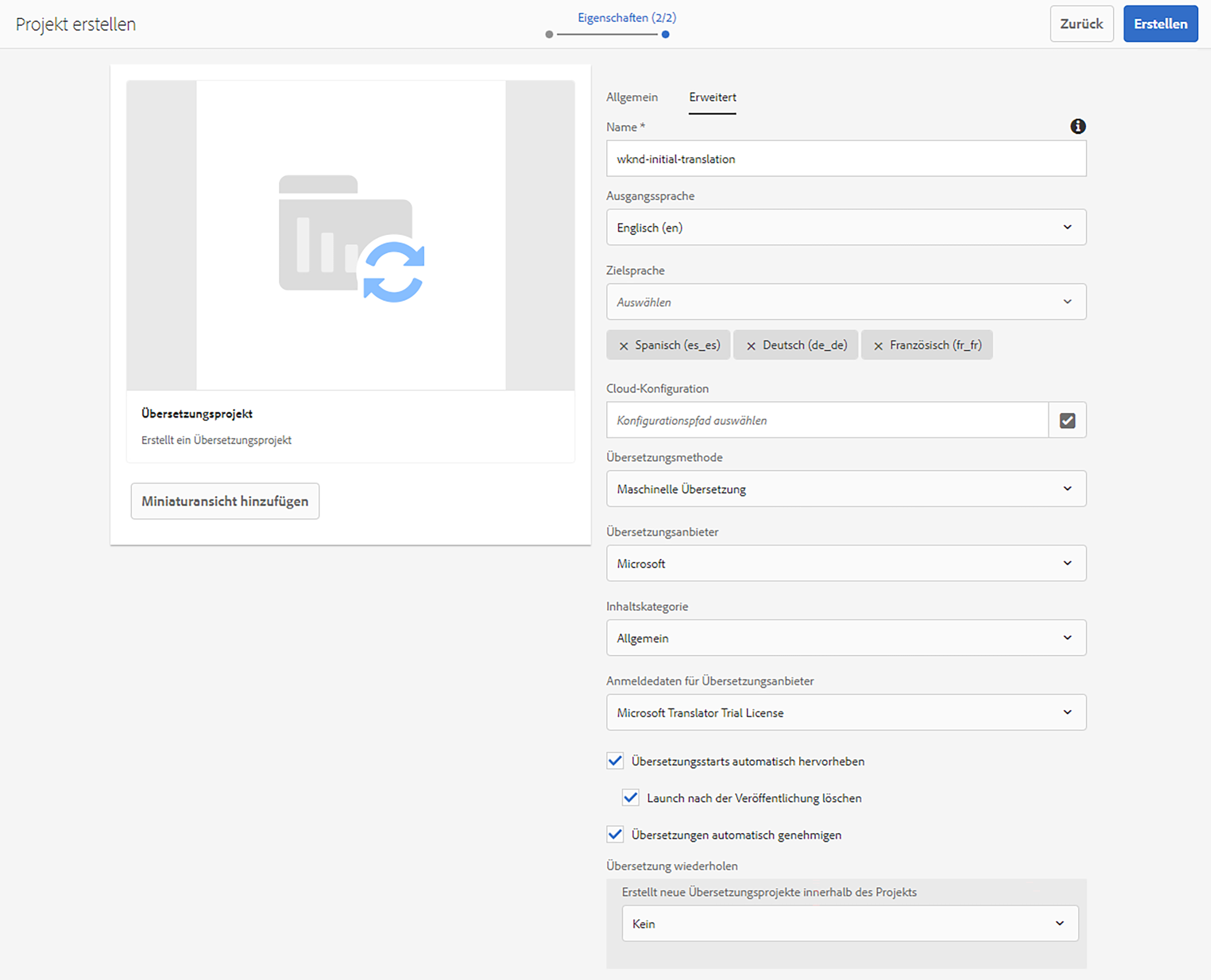Remove the Spanisch (es_es) language tag
This screenshot has height=980, width=1211.
623,346
